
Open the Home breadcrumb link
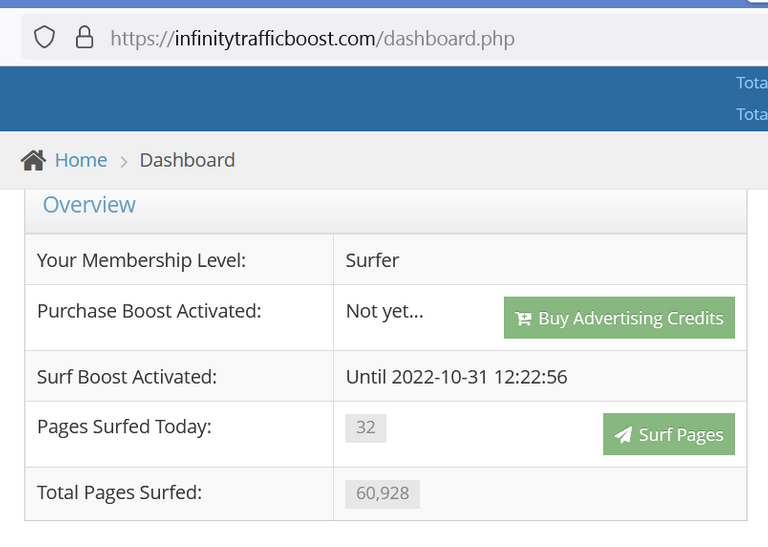point(81,160)
